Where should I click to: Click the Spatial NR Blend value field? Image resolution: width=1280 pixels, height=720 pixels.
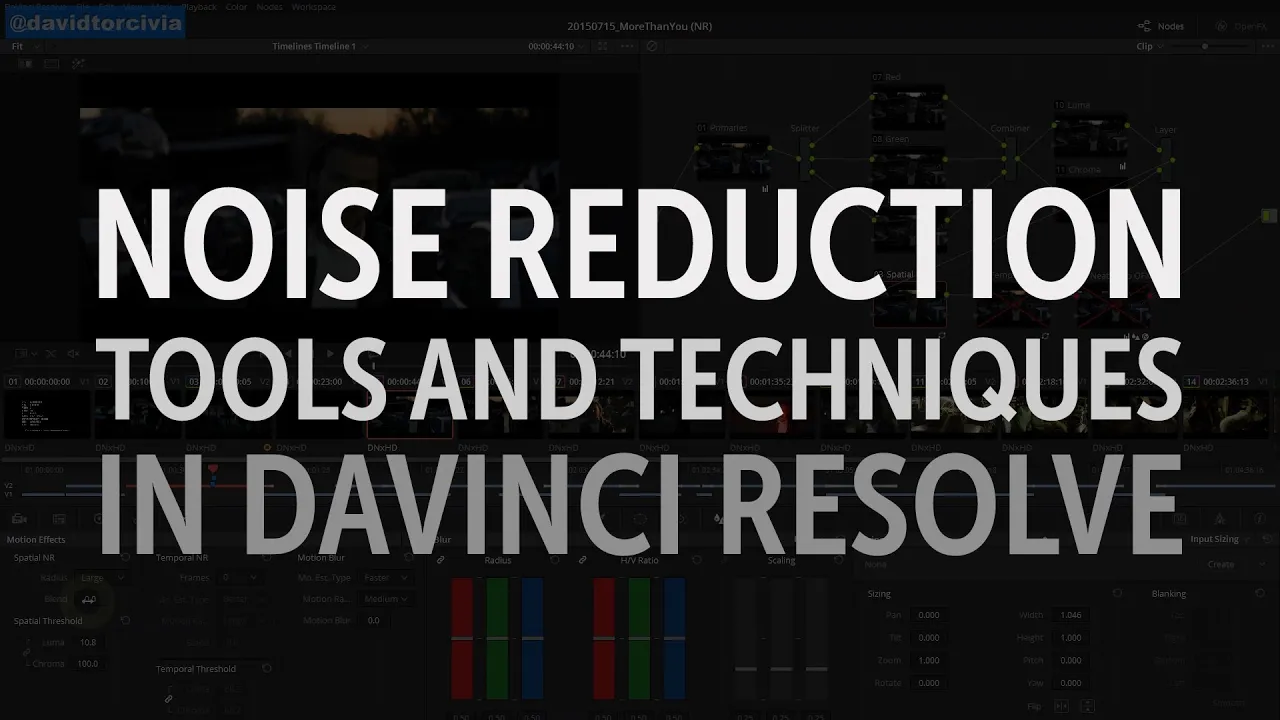90,599
